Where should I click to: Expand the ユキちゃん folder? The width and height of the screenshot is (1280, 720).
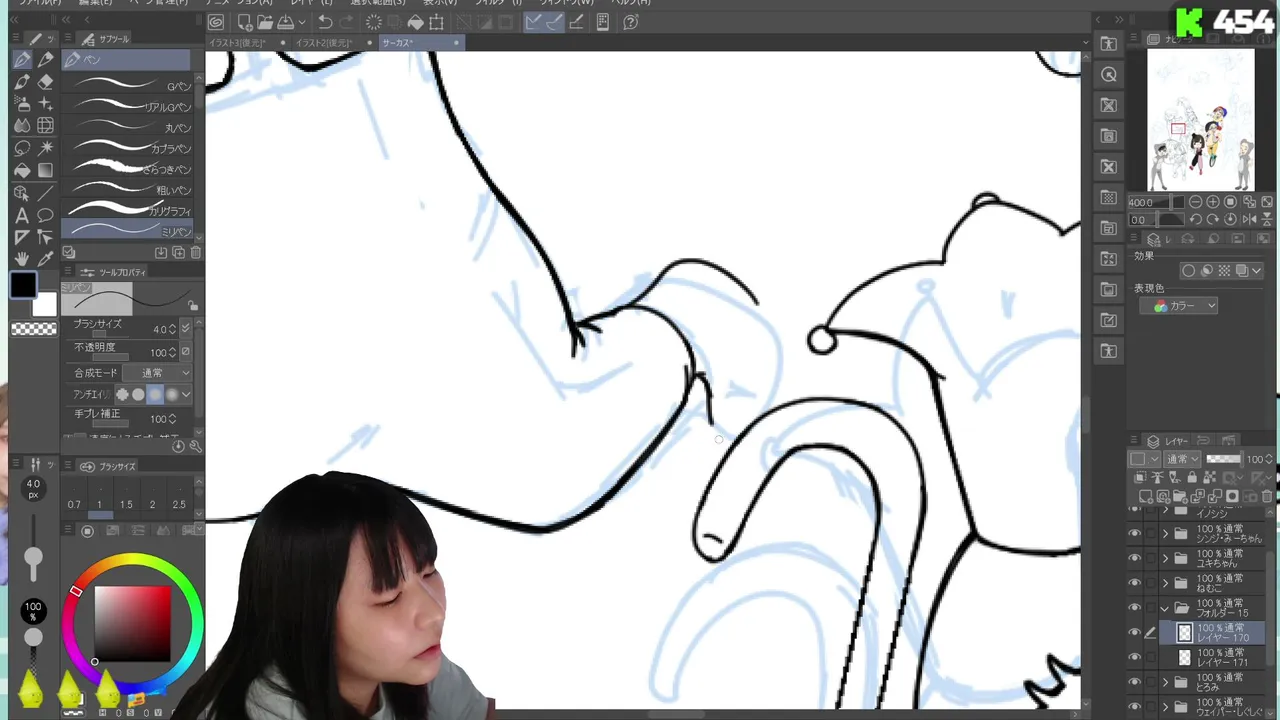pos(1165,558)
